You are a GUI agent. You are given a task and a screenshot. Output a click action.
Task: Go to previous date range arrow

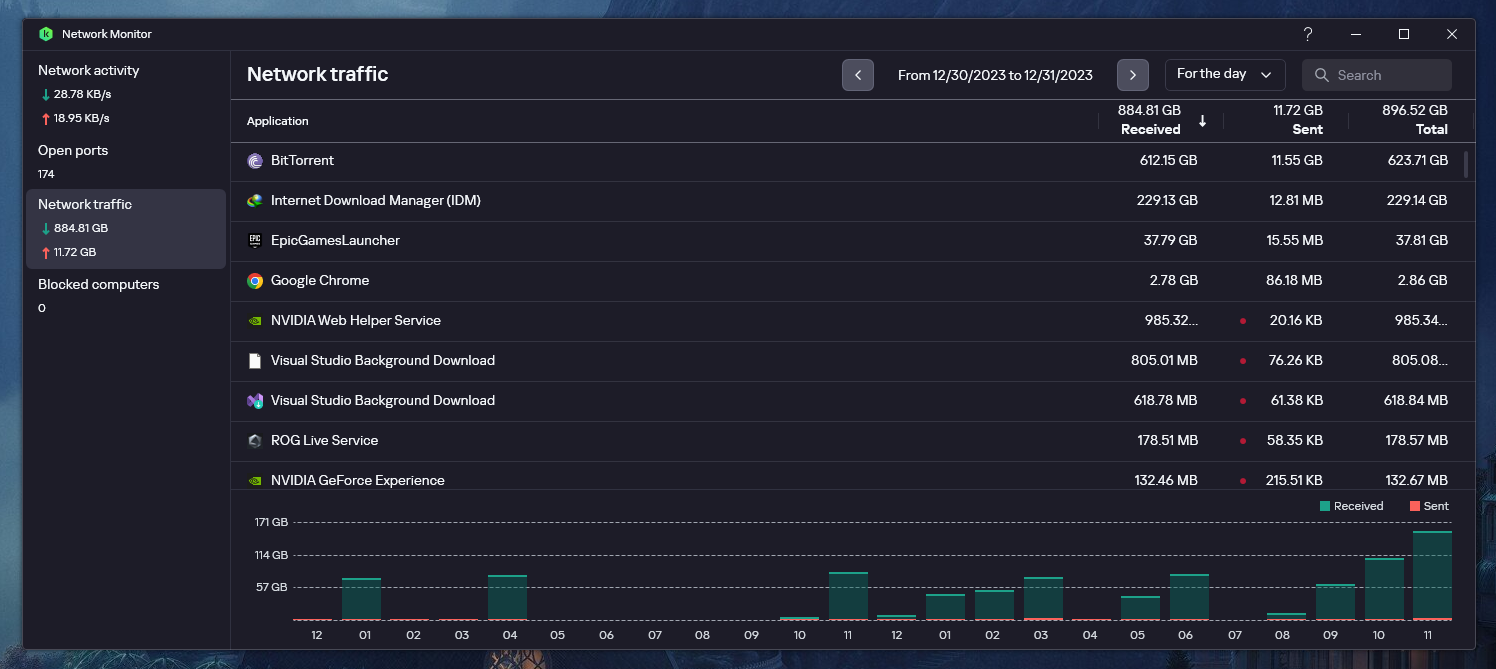858,75
